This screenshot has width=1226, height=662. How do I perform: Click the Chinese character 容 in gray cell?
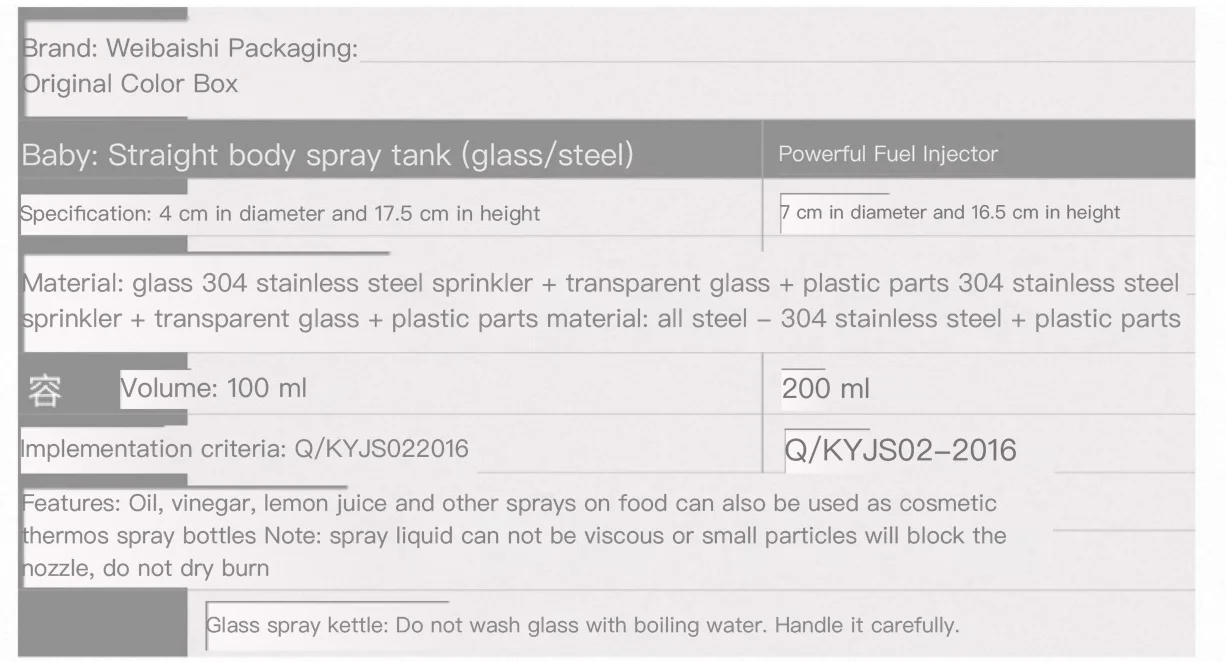pos(44,390)
